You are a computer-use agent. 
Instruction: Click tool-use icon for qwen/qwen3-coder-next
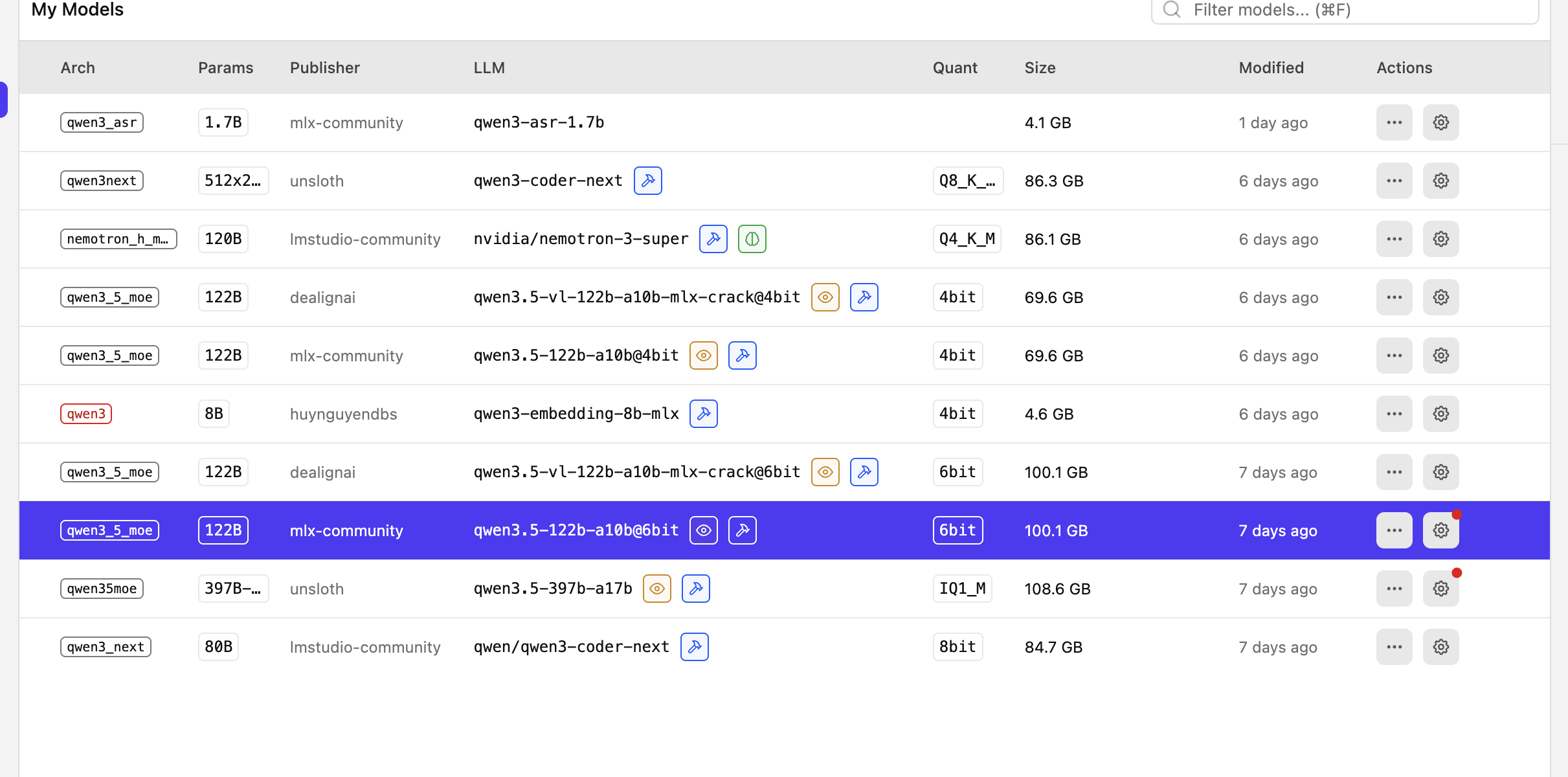pos(694,647)
